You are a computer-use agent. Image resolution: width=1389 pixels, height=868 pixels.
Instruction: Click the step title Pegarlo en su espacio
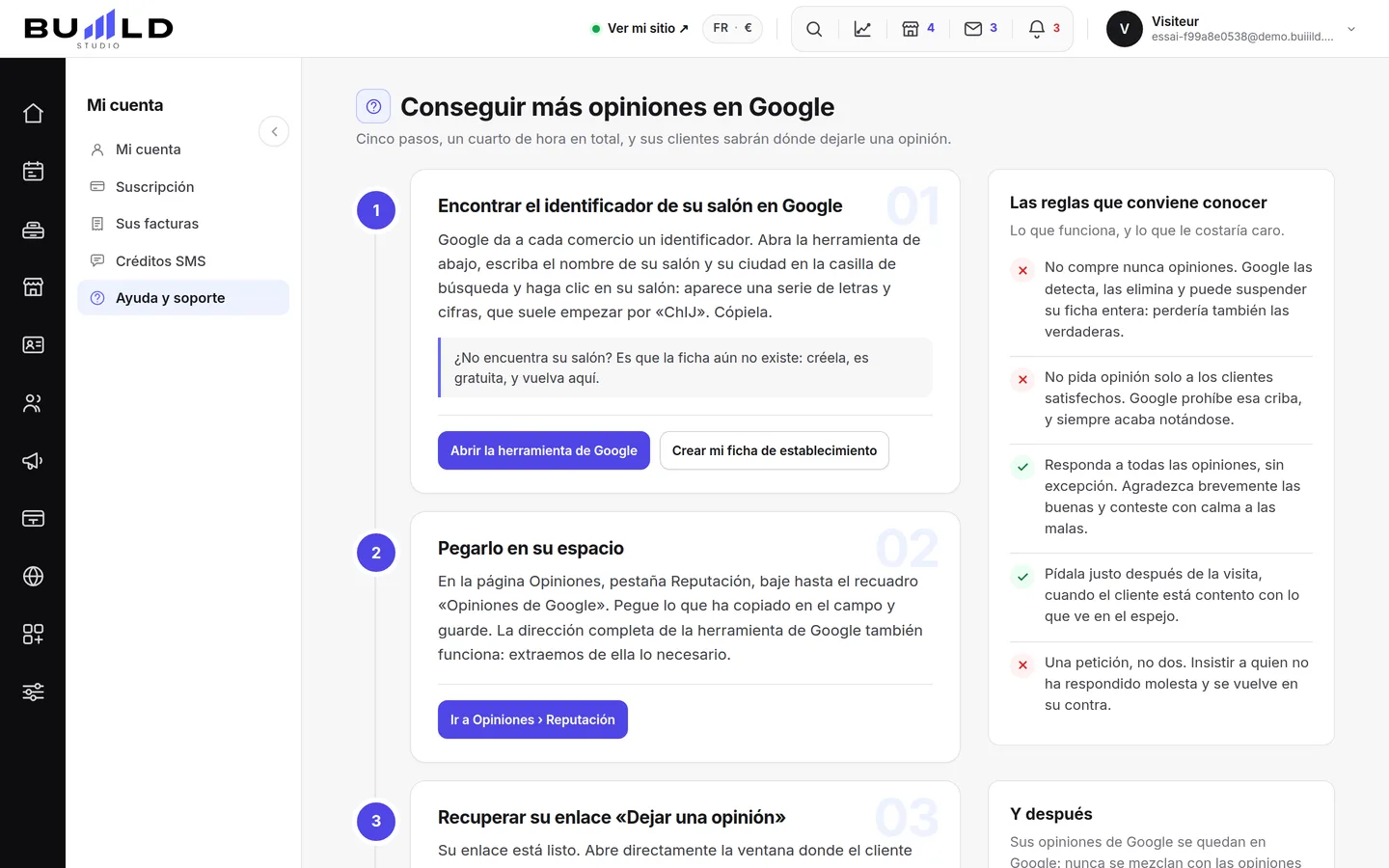[x=531, y=548]
